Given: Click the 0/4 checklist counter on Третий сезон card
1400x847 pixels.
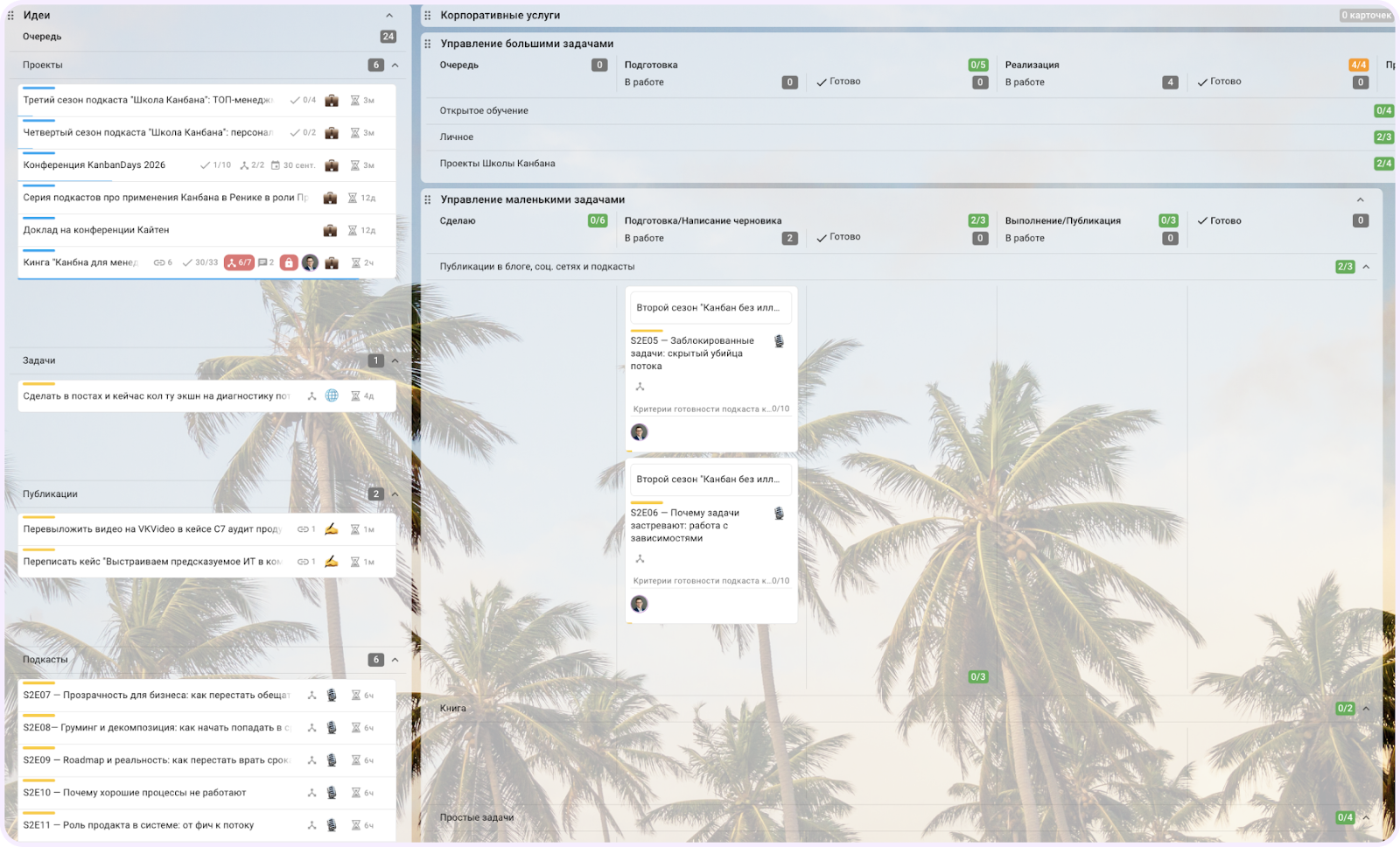Looking at the screenshot, I should coord(303,101).
